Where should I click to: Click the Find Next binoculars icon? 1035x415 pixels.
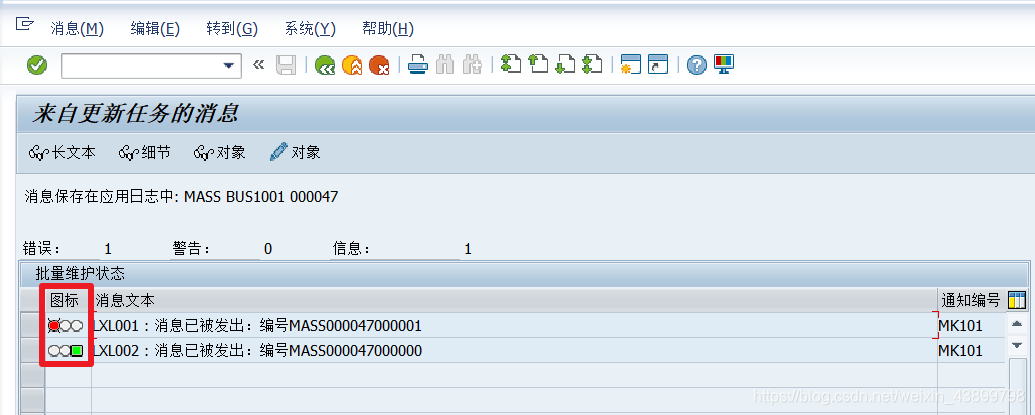pyautogui.click(x=472, y=65)
